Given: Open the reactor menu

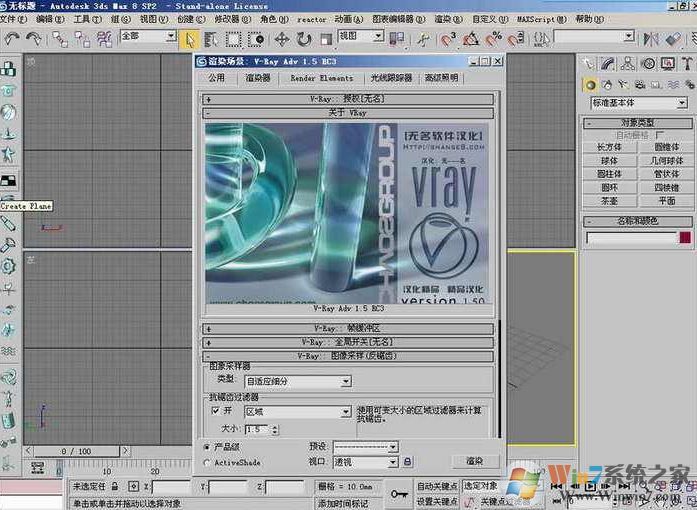Looking at the screenshot, I should tap(312, 20).
